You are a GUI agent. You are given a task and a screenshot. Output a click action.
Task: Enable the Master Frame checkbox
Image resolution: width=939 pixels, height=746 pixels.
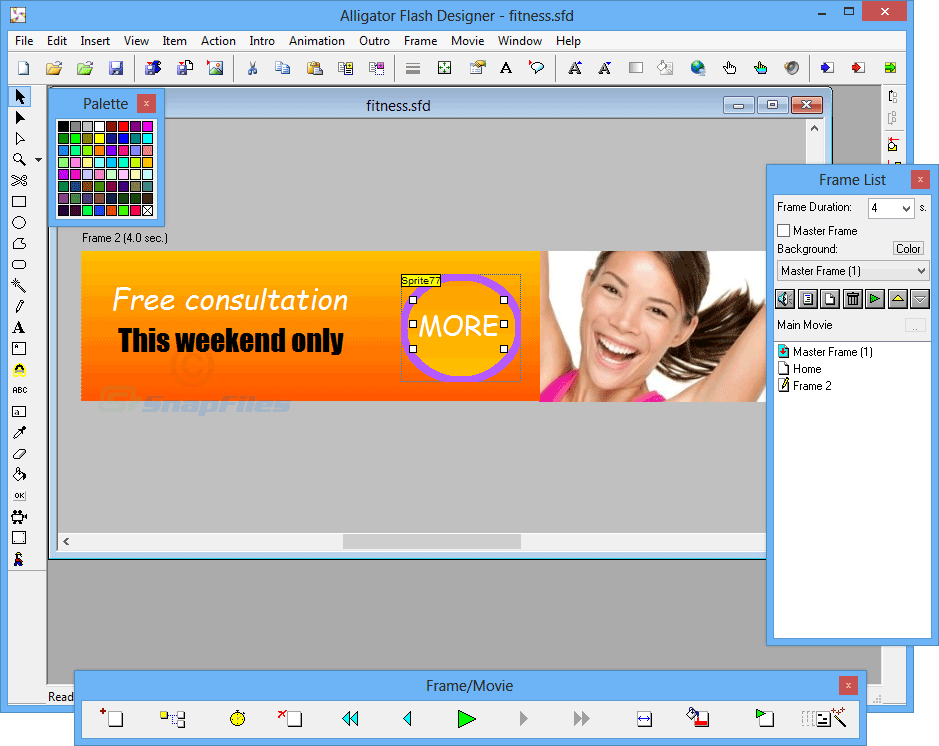point(784,230)
